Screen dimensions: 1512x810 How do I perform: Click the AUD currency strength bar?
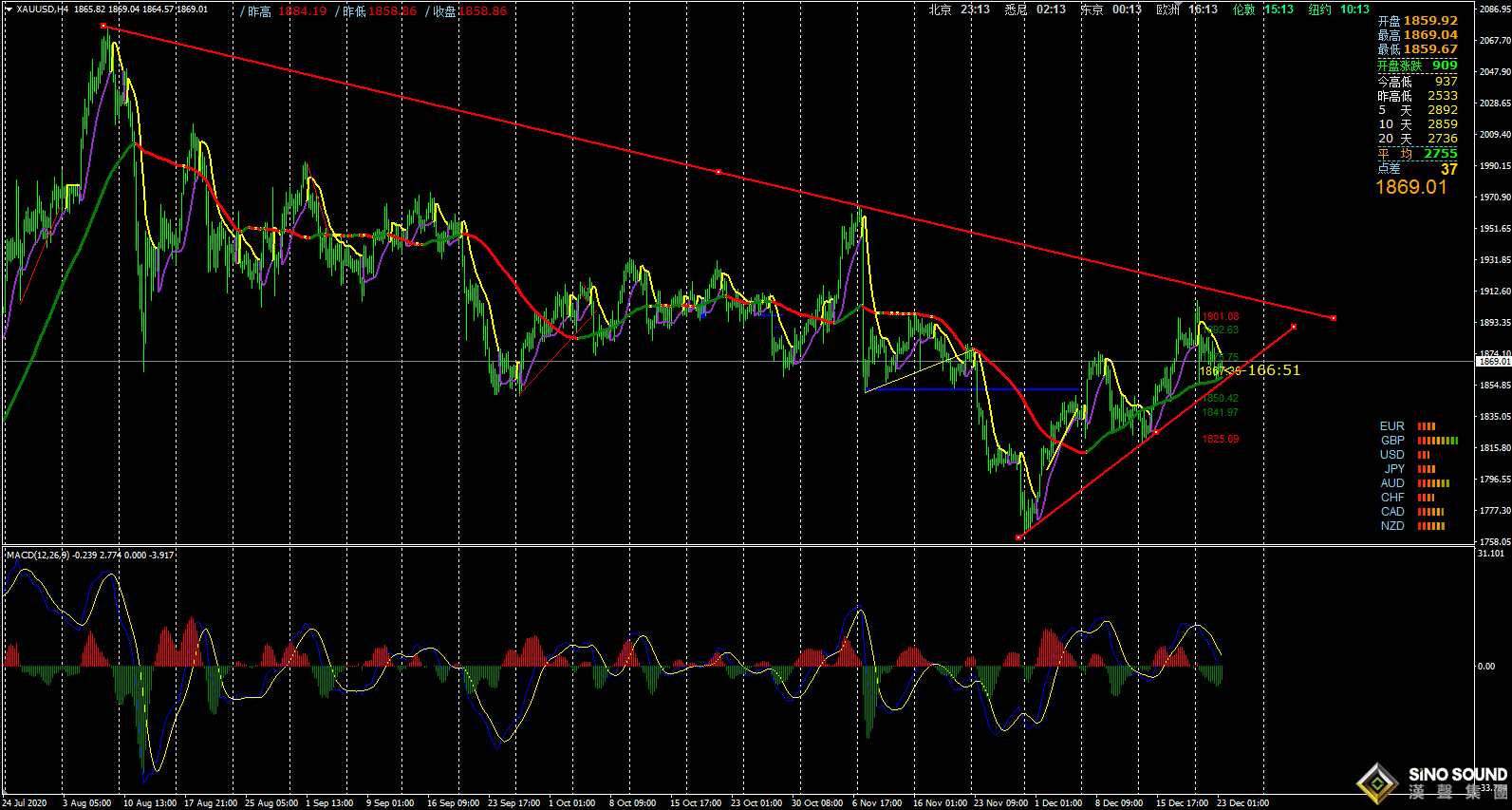pyautogui.click(x=1433, y=483)
